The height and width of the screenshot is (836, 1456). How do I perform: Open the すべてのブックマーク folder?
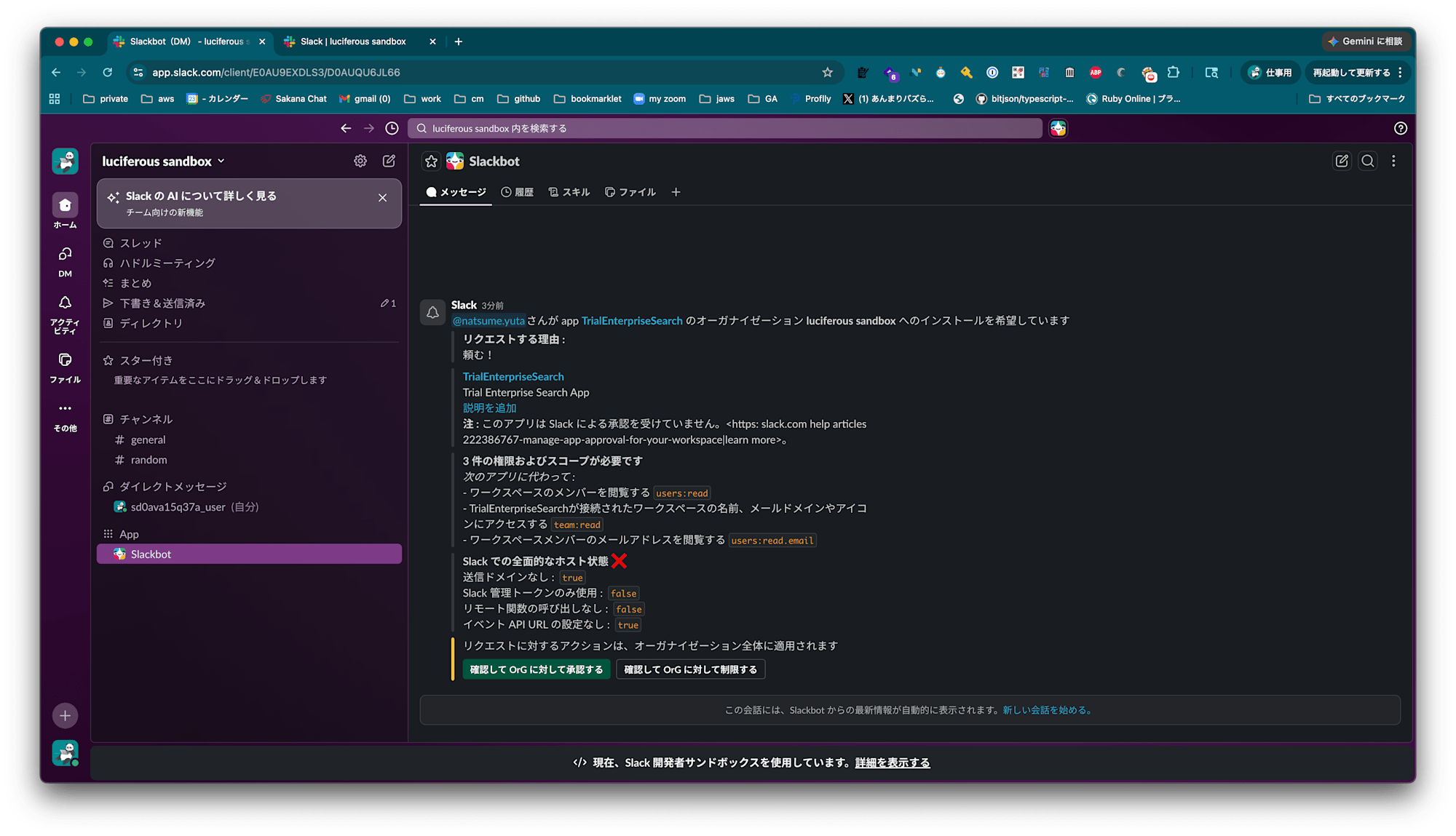1357,99
